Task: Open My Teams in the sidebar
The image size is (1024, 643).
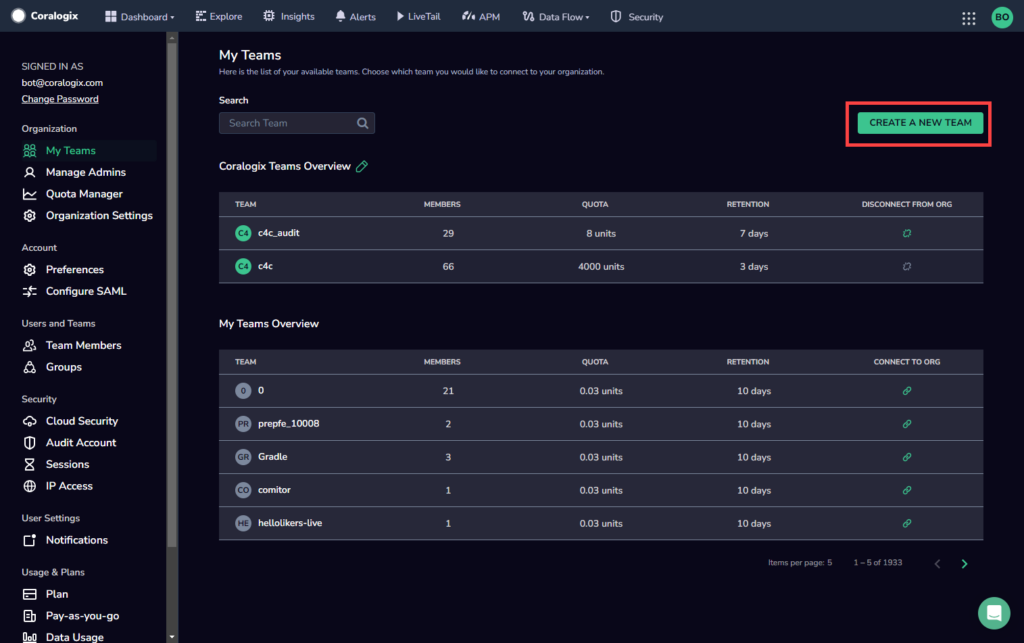Action: tap(89, 151)
